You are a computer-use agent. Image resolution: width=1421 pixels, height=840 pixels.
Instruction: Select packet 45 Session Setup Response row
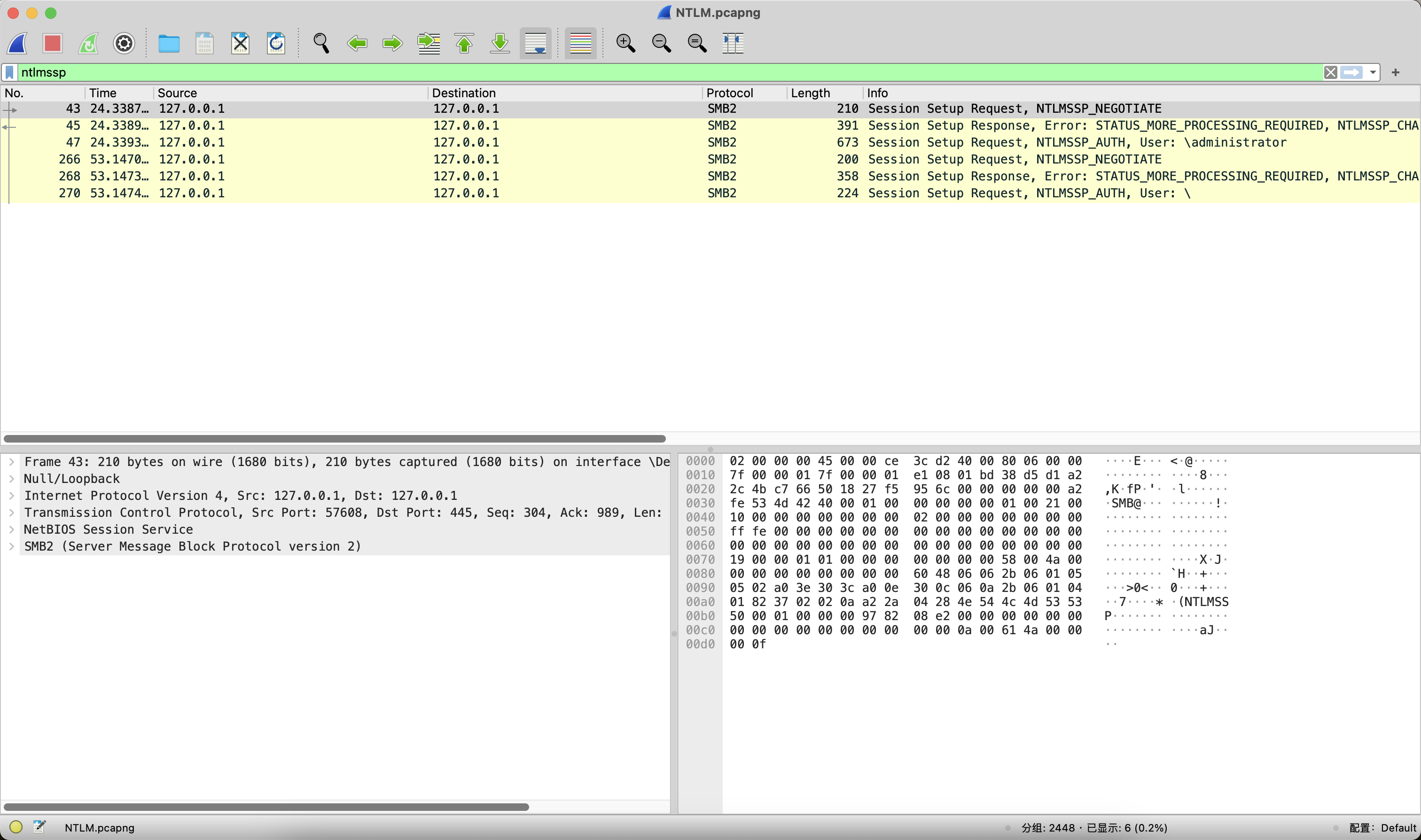pos(710,125)
